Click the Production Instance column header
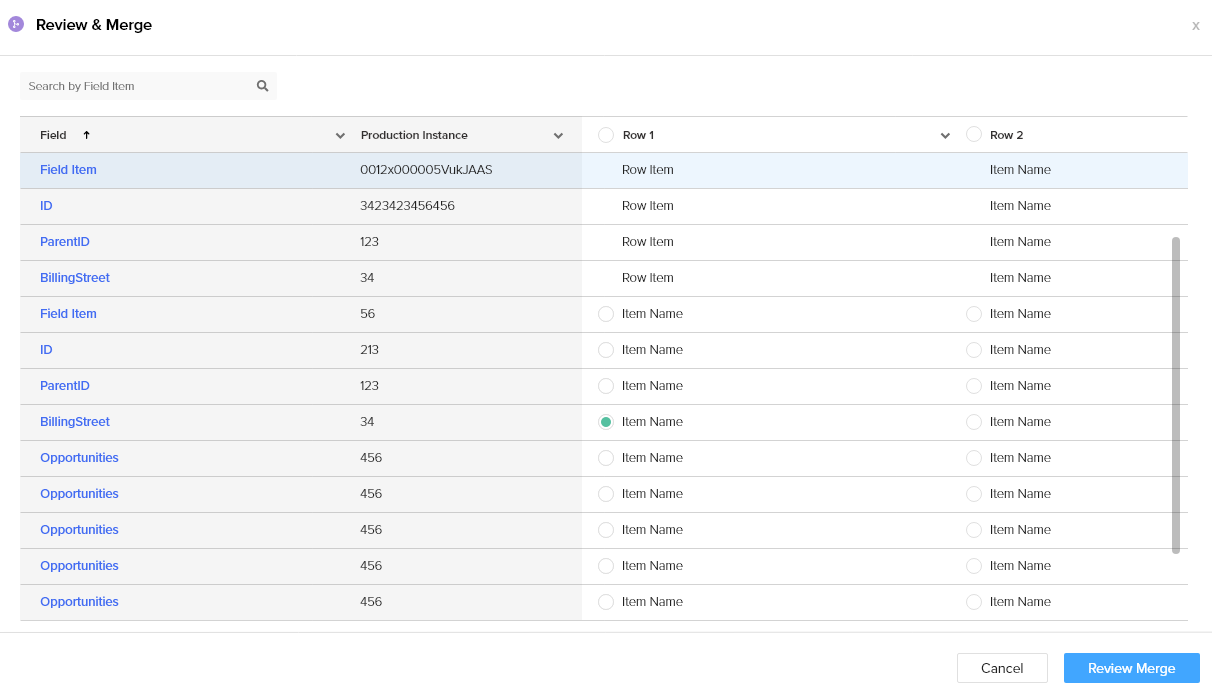1212x696 pixels. pos(414,135)
